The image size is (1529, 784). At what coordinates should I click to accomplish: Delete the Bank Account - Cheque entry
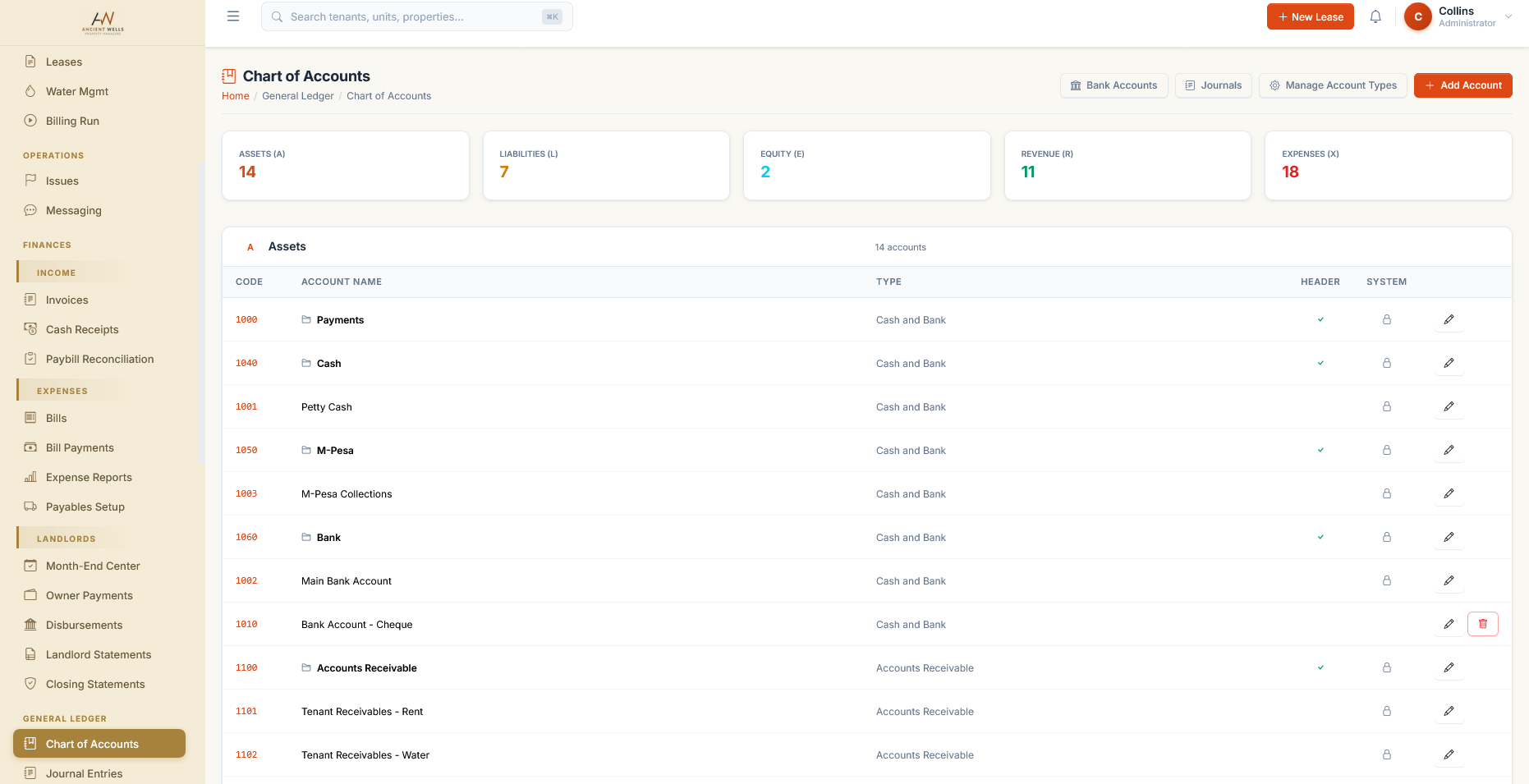tap(1483, 624)
